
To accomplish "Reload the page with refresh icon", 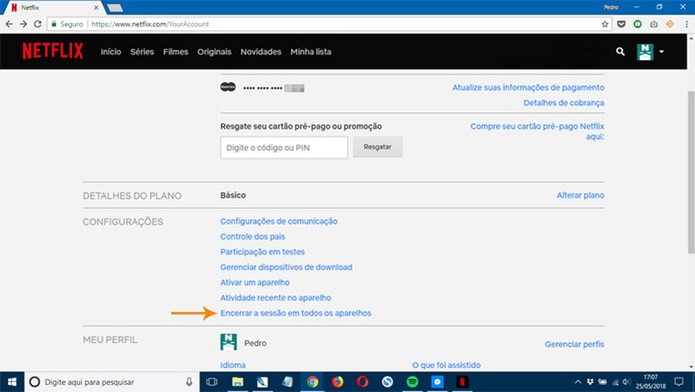I will pyautogui.click(x=38, y=24).
